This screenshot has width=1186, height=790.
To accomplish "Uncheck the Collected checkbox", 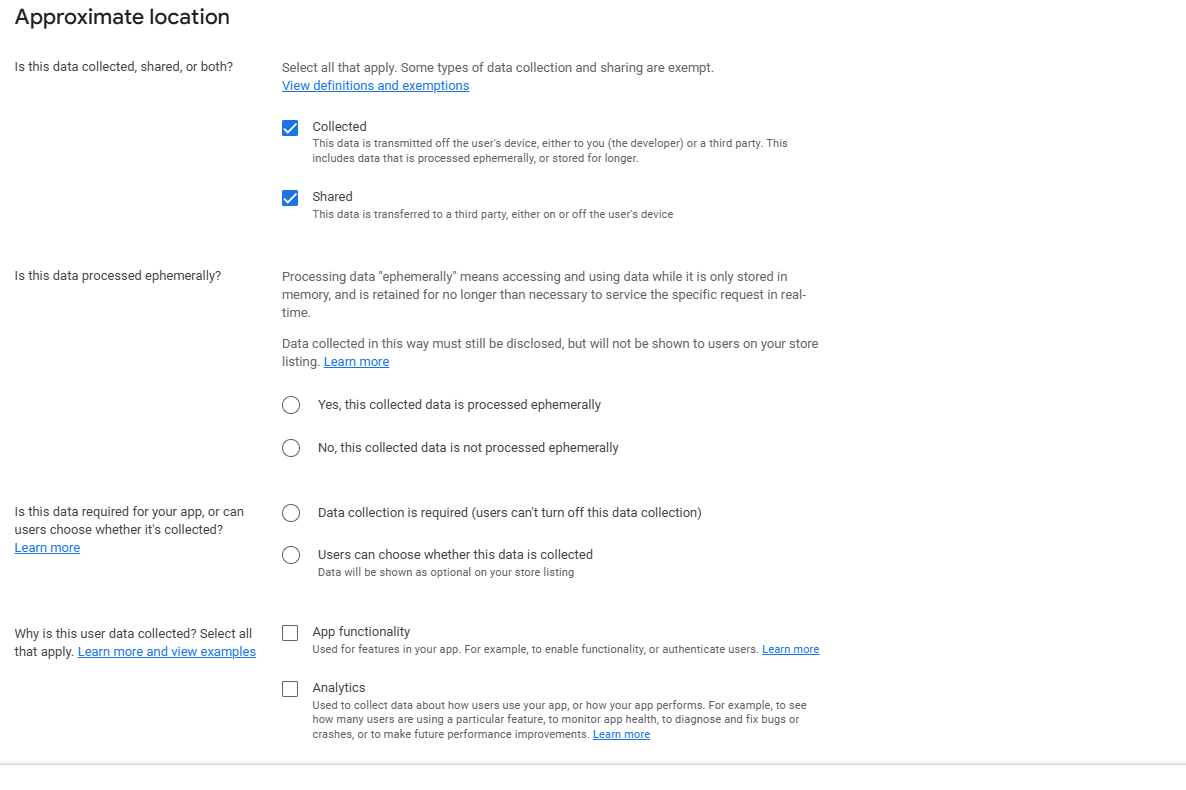I will (x=290, y=128).
